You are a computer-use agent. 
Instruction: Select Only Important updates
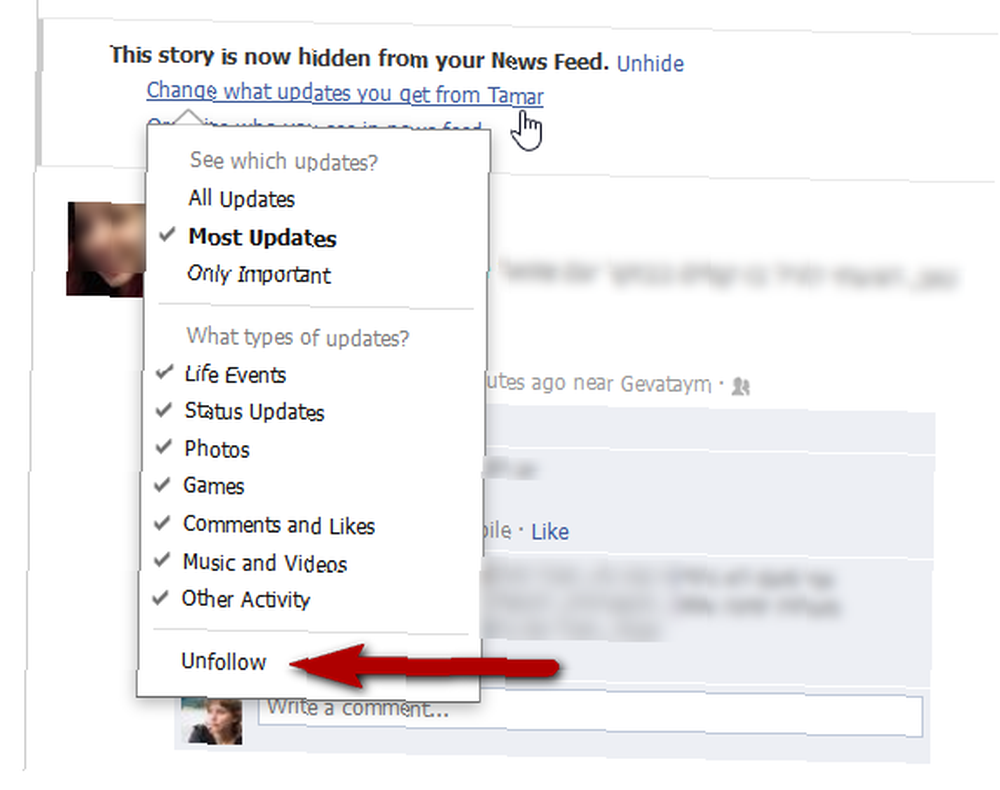pos(258,274)
